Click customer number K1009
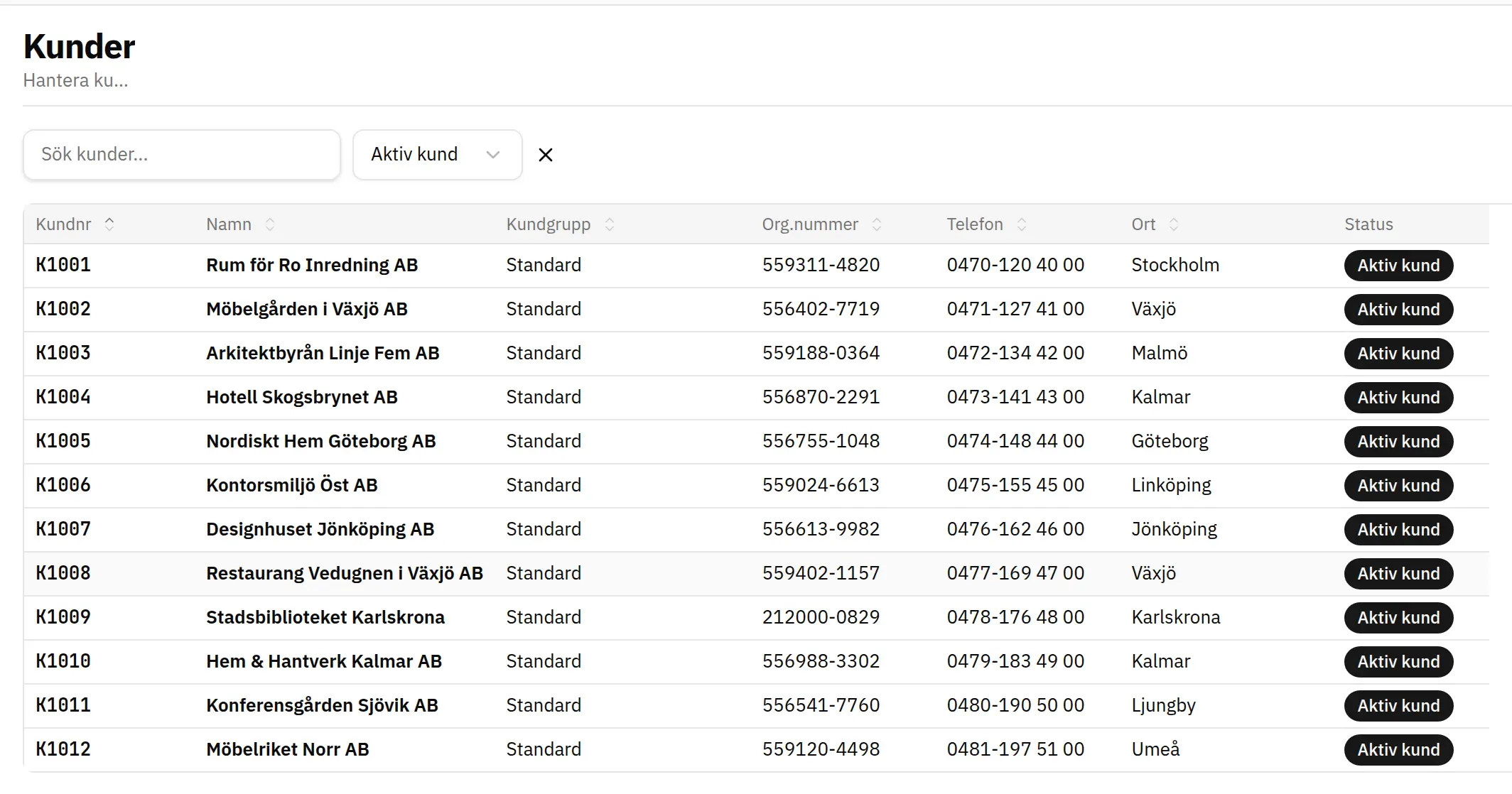The height and width of the screenshot is (794, 1512). (x=63, y=618)
